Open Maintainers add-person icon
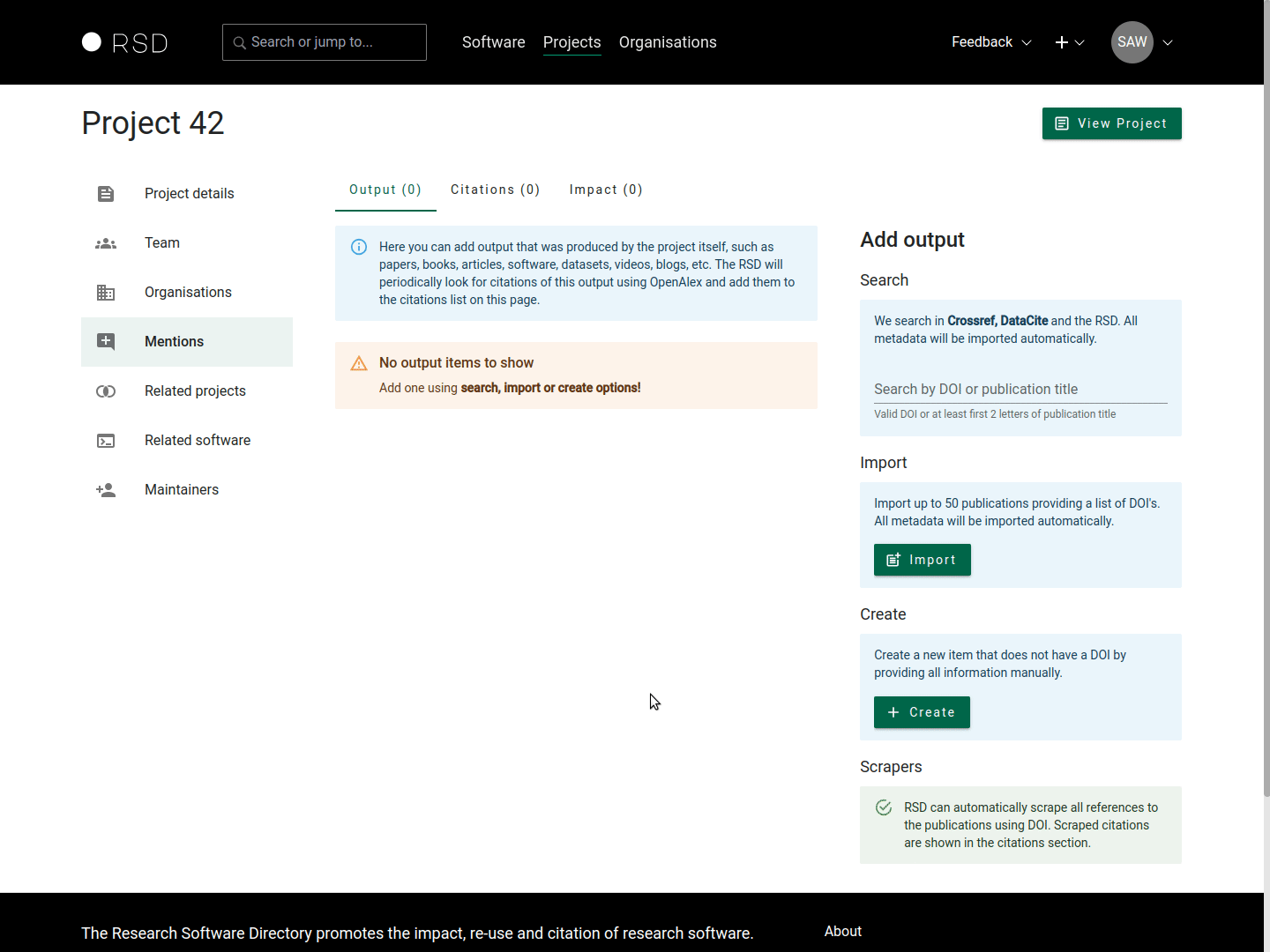 pos(106,490)
